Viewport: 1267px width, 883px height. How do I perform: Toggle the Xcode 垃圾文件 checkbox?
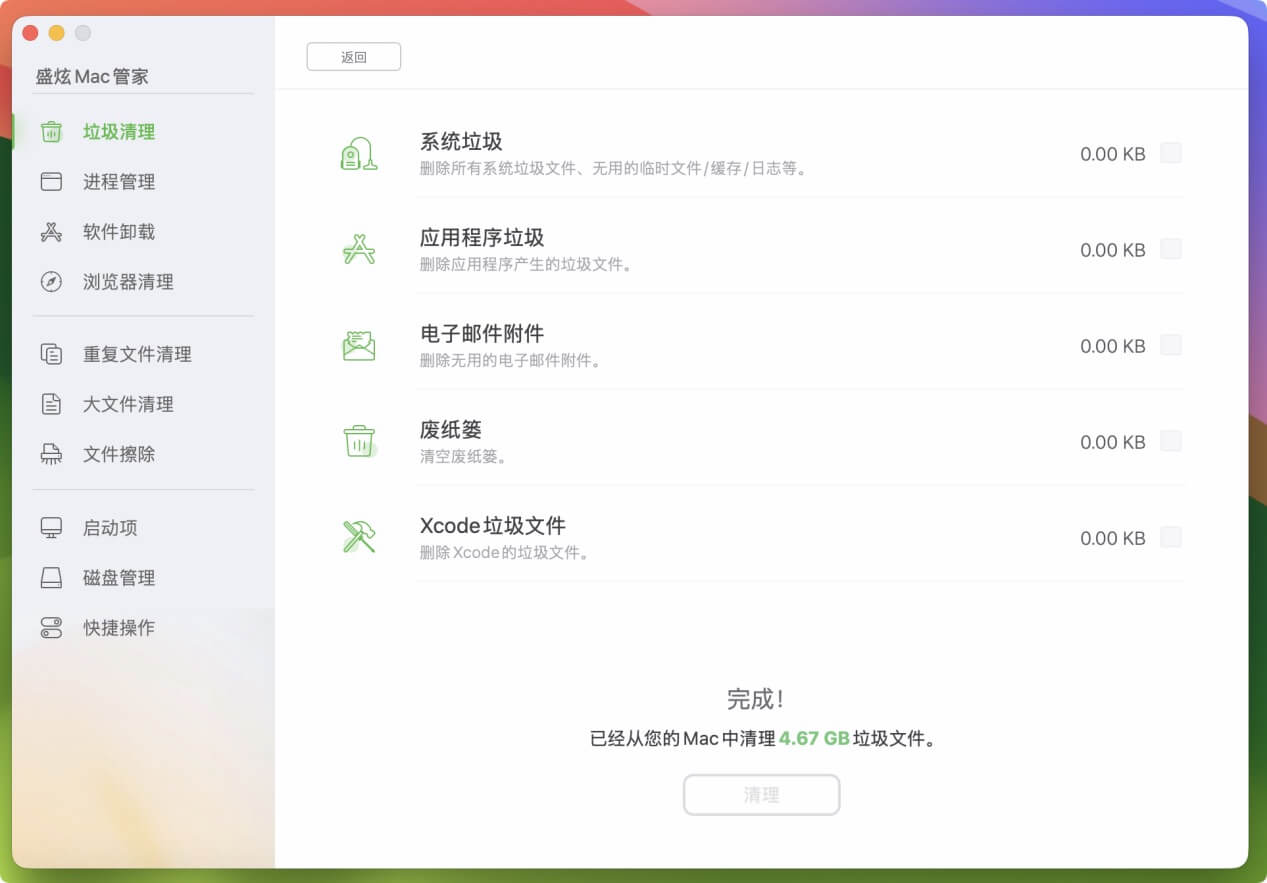pyautogui.click(x=1170, y=537)
